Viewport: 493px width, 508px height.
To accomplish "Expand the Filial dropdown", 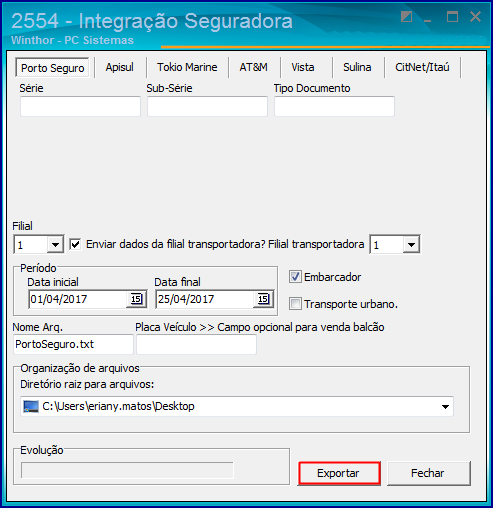I will pyautogui.click(x=55, y=245).
